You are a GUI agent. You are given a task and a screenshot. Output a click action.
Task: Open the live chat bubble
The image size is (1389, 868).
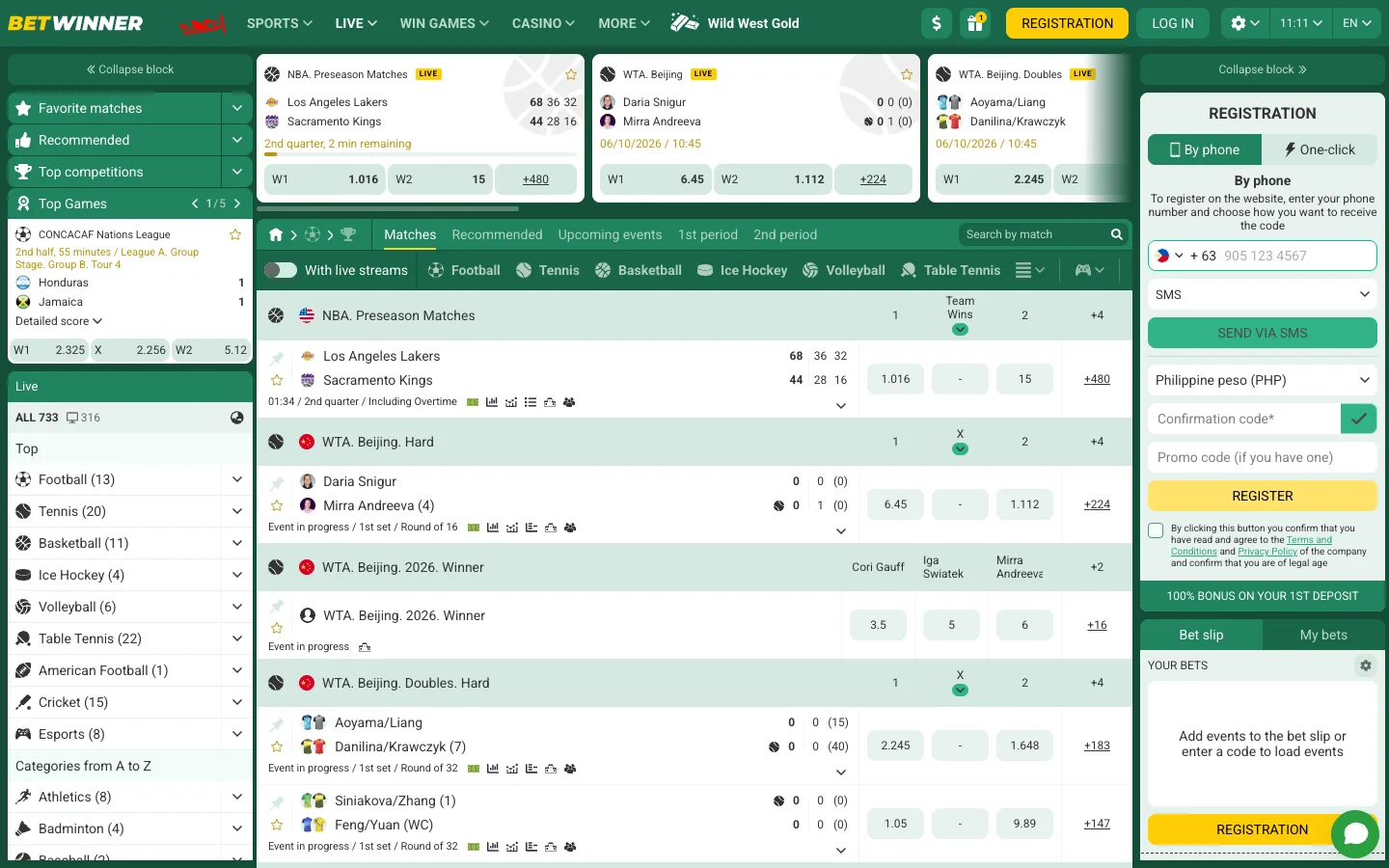coord(1355,834)
